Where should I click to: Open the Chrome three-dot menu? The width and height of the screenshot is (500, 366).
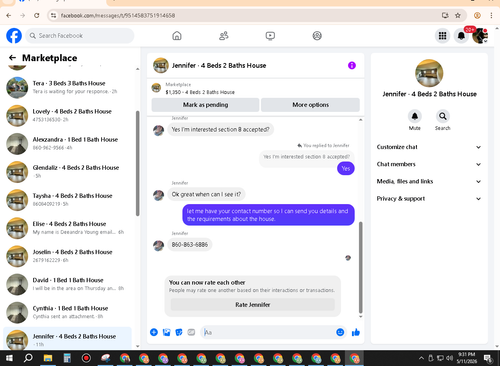491,15
